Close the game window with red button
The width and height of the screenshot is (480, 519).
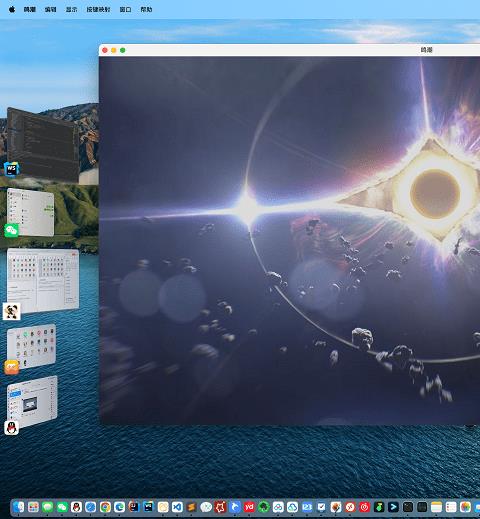(105, 50)
